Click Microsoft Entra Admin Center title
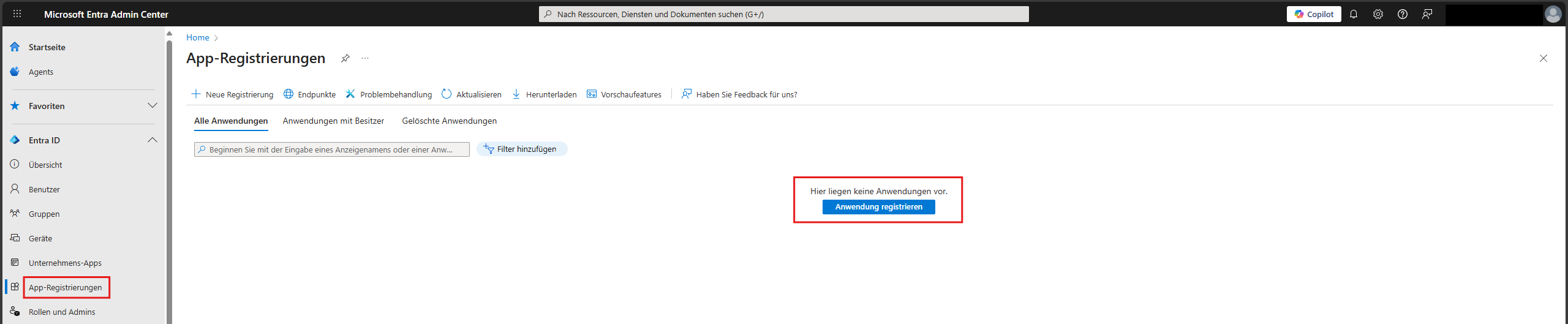The width and height of the screenshot is (1568, 324). [x=106, y=14]
